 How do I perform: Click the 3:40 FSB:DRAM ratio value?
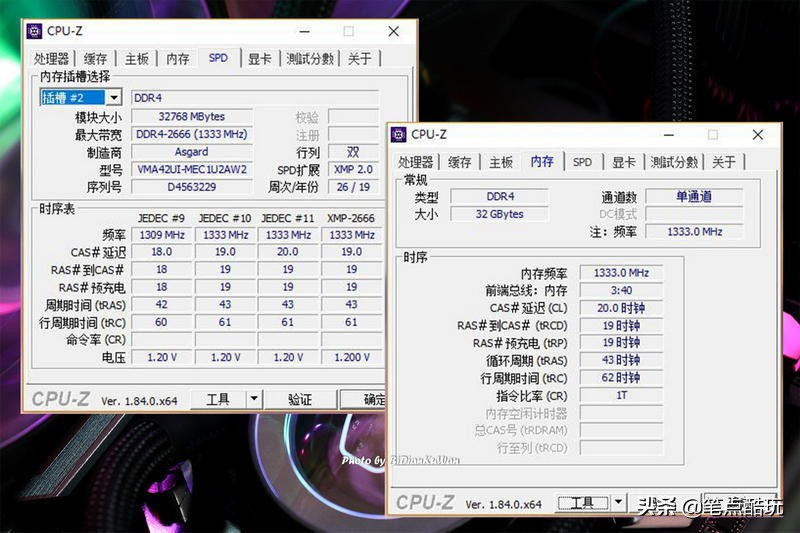pyautogui.click(x=621, y=290)
